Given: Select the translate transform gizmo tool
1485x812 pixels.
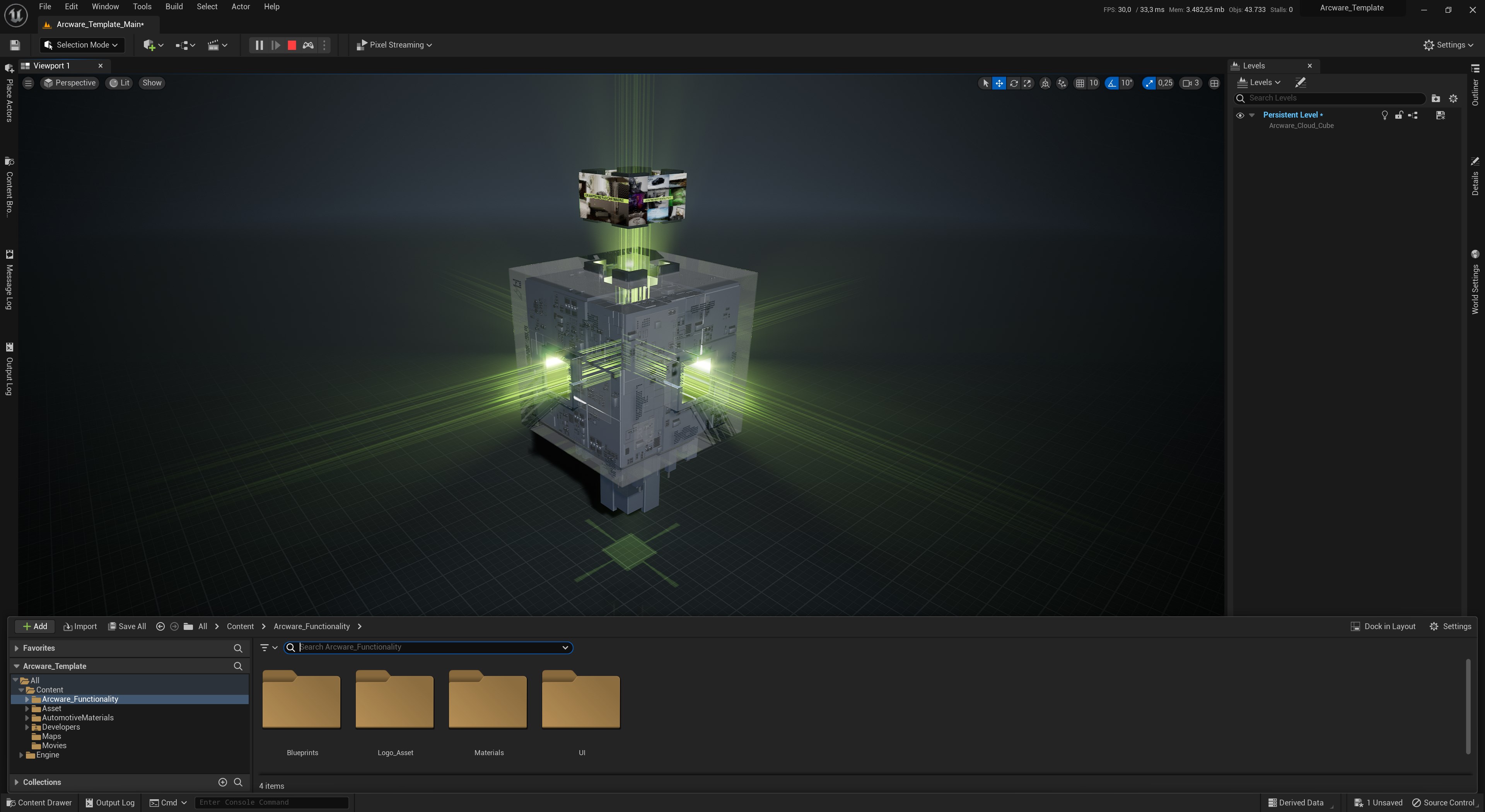Looking at the screenshot, I should [x=999, y=83].
